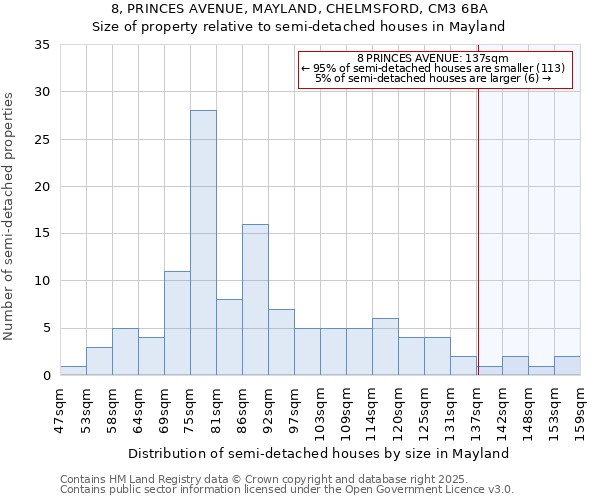Click the tallest histogram bar at 75sqm
600x500 pixels.
coord(204,243)
